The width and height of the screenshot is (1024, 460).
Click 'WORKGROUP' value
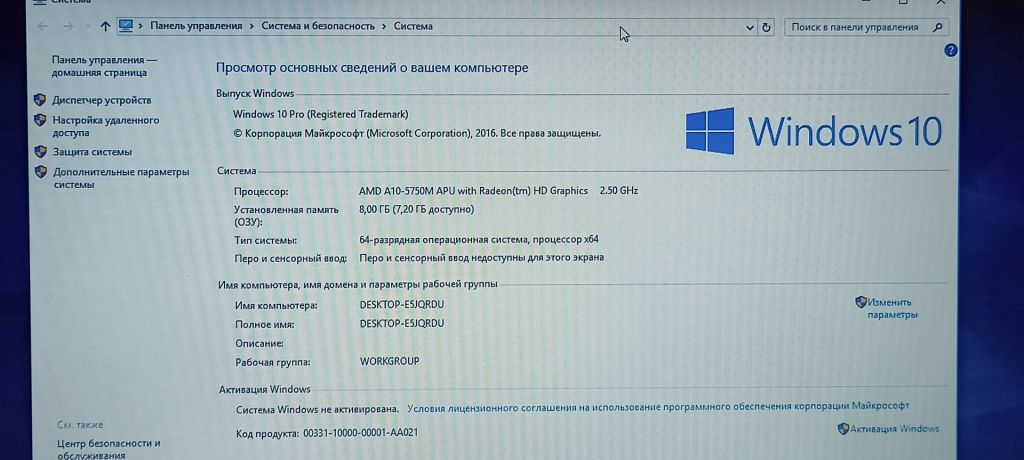[389, 361]
